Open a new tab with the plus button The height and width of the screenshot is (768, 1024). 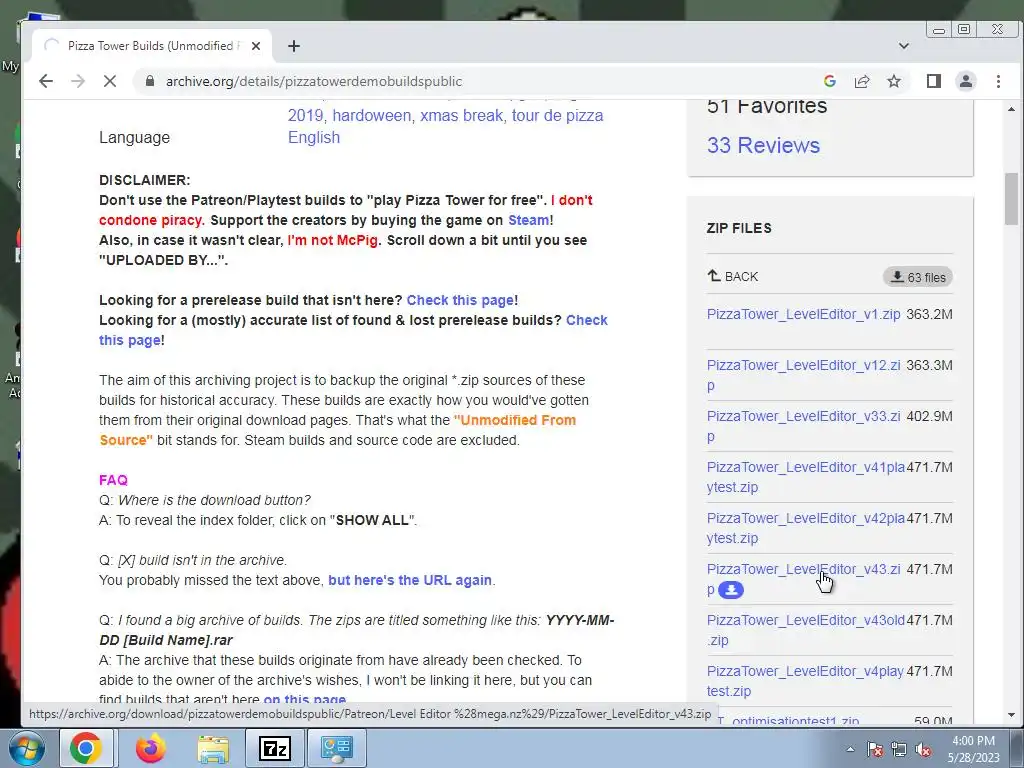[x=294, y=46]
